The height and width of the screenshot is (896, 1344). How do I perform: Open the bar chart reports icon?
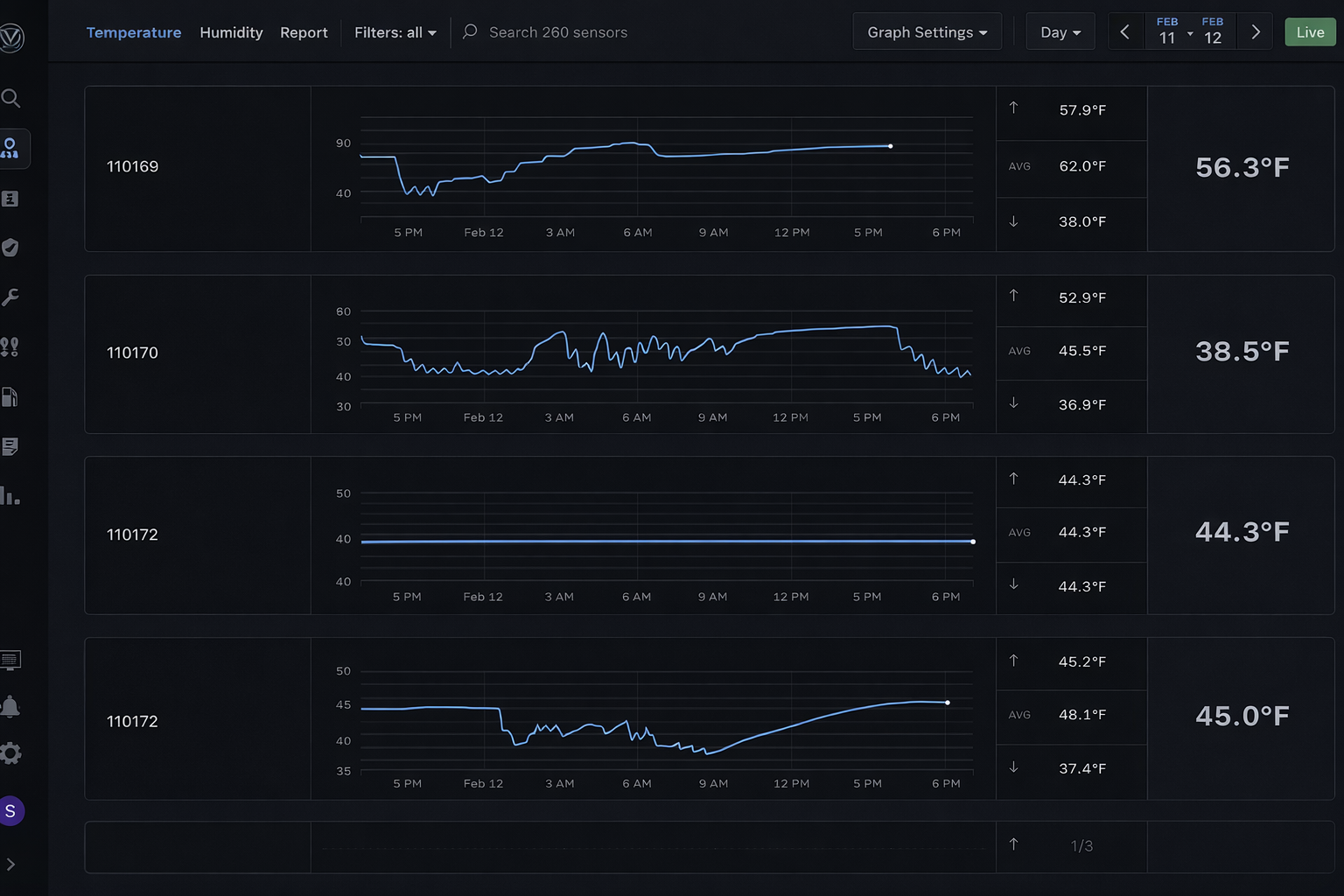pyautogui.click(x=10, y=496)
